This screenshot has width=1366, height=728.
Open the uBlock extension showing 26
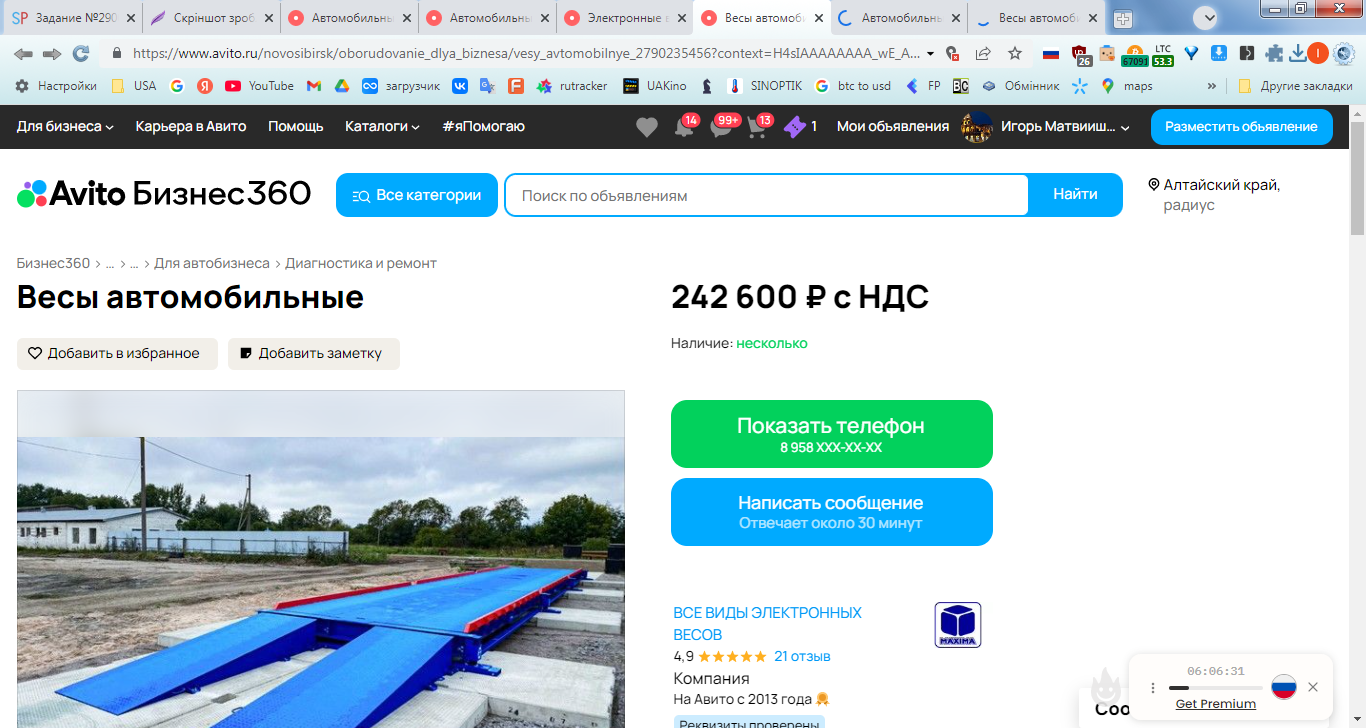coord(1080,54)
